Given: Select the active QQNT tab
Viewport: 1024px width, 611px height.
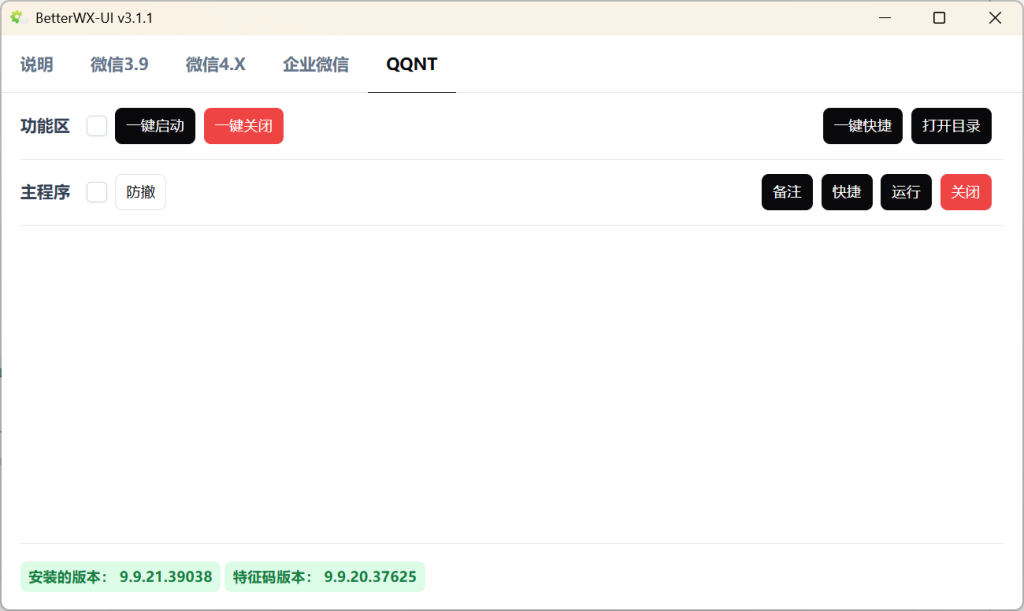Looking at the screenshot, I should [x=411, y=64].
